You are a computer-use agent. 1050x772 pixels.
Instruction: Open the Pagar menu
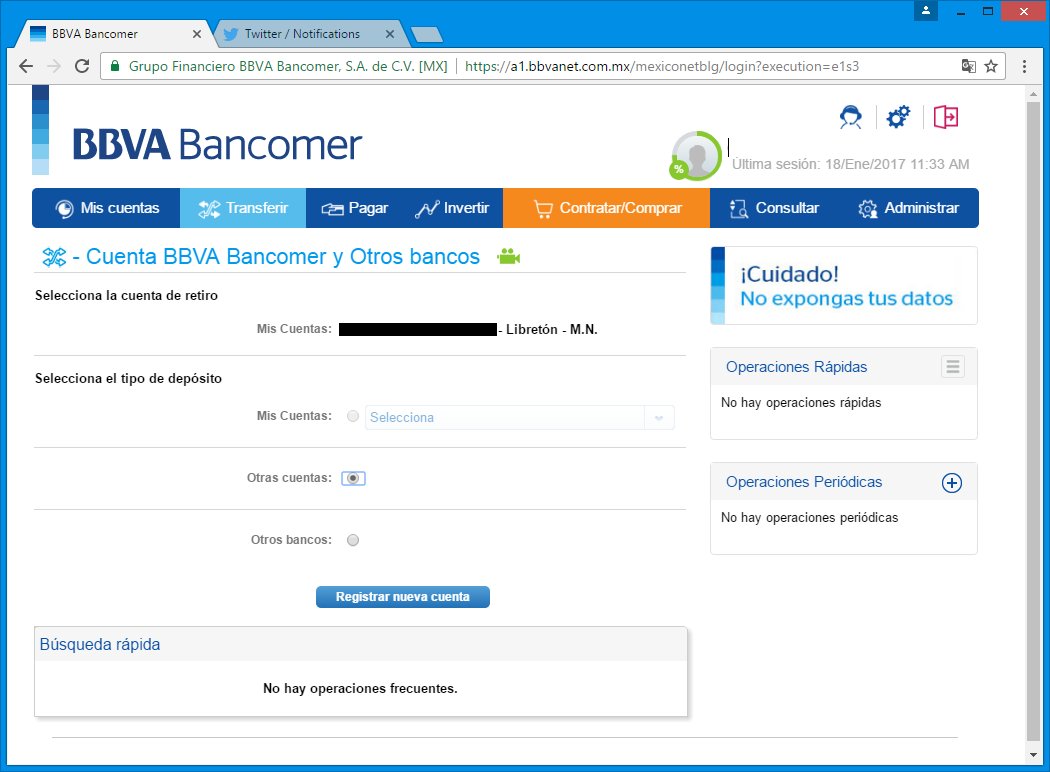(x=354, y=208)
